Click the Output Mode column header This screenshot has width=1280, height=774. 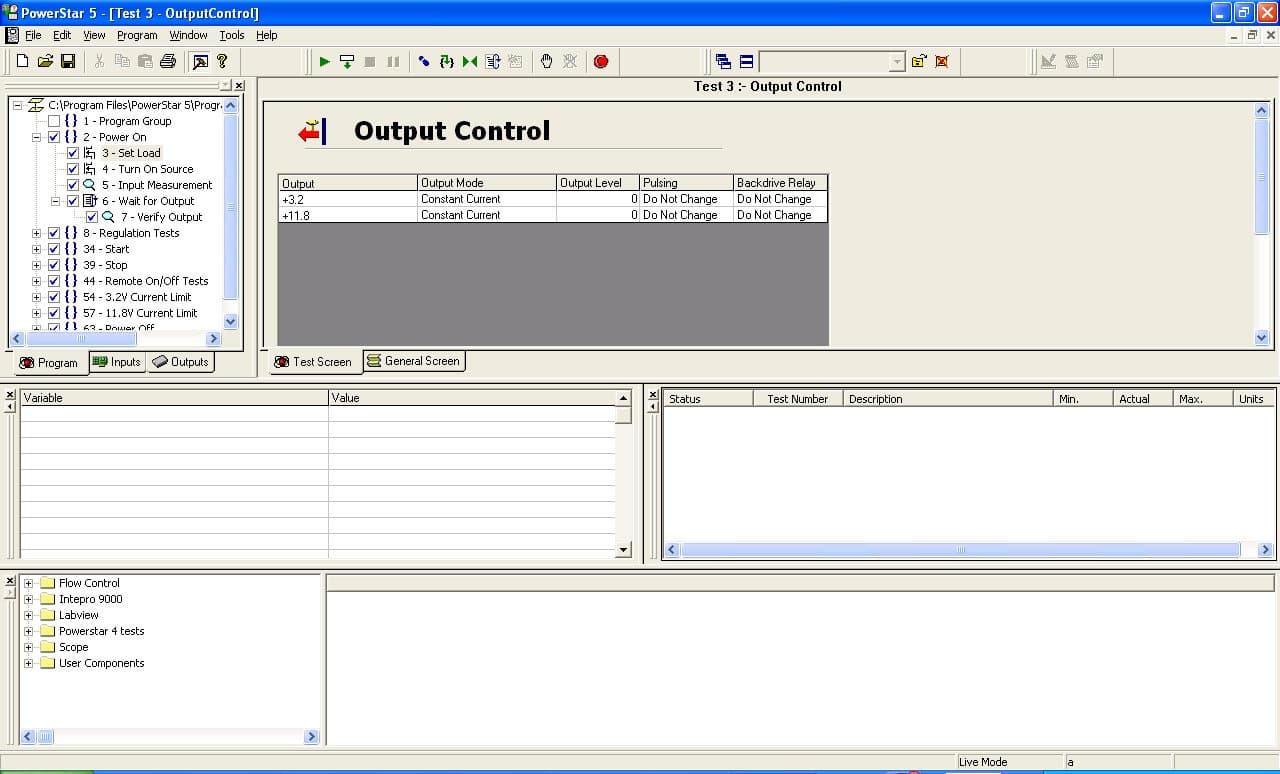(x=486, y=183)
